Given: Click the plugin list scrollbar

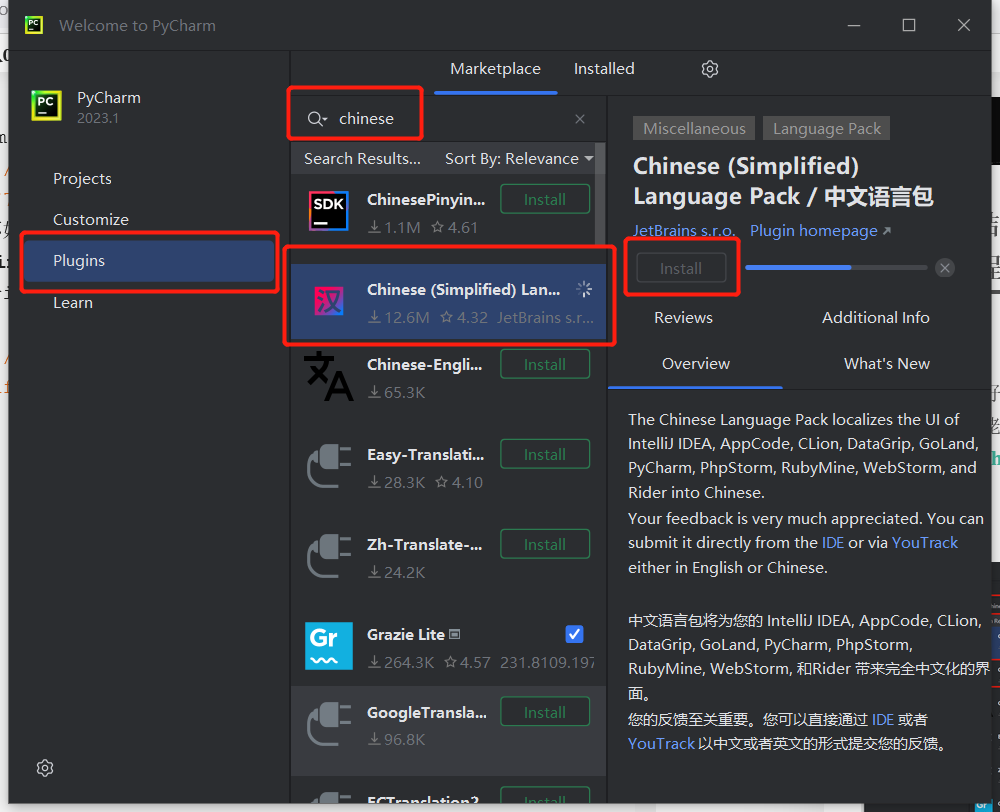Looking at the screenshot, I should click(600, 195).
